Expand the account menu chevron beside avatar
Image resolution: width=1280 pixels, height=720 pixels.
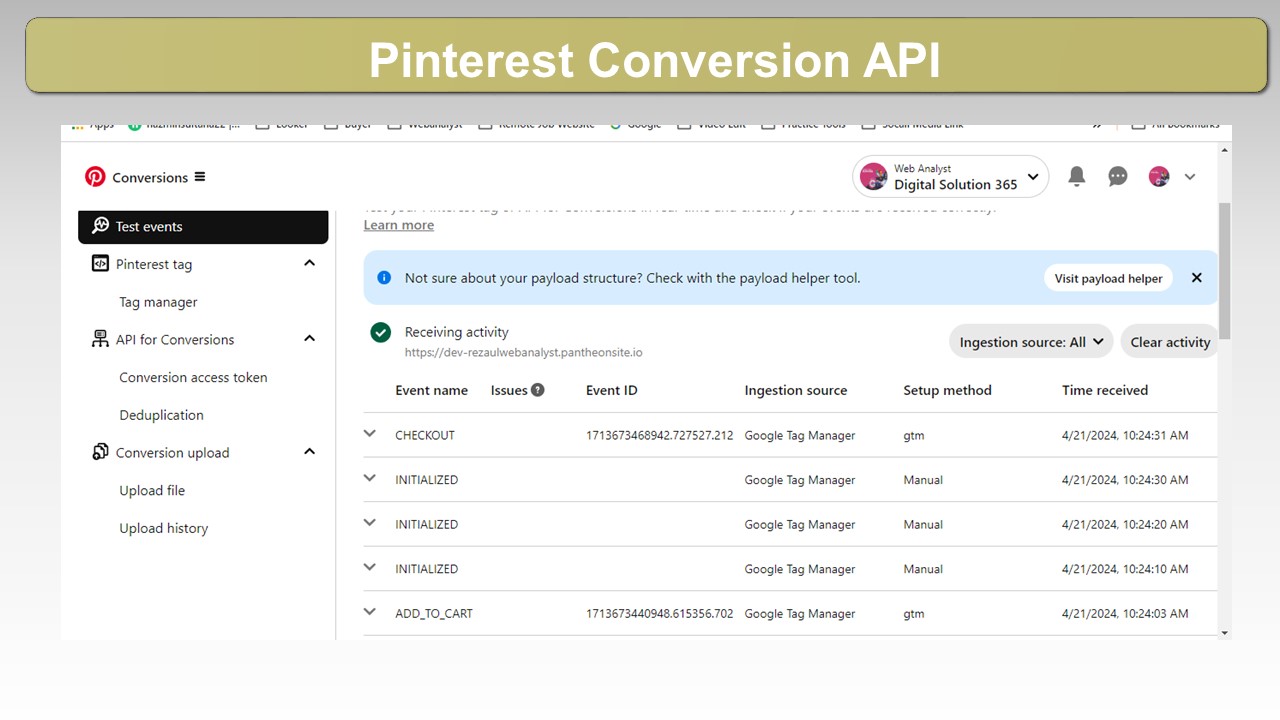click(x=1190, y=176)
